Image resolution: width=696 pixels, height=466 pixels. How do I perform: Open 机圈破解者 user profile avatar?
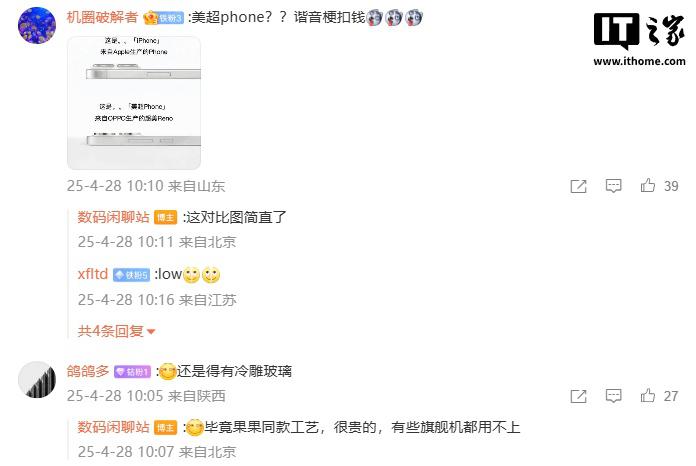[x=37, y=25]
